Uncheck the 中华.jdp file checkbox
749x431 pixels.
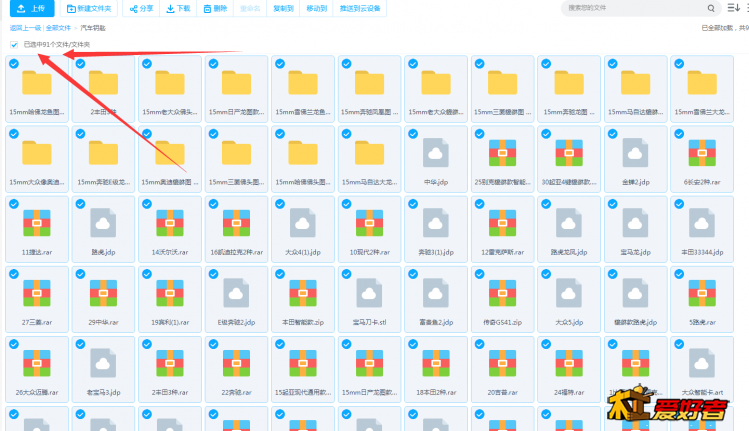[413, 134]
